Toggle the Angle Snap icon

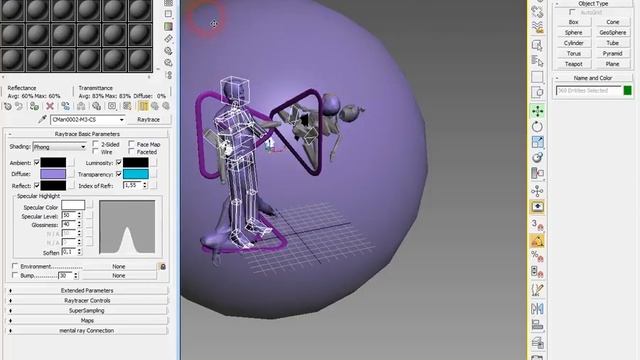click(537, 241)
